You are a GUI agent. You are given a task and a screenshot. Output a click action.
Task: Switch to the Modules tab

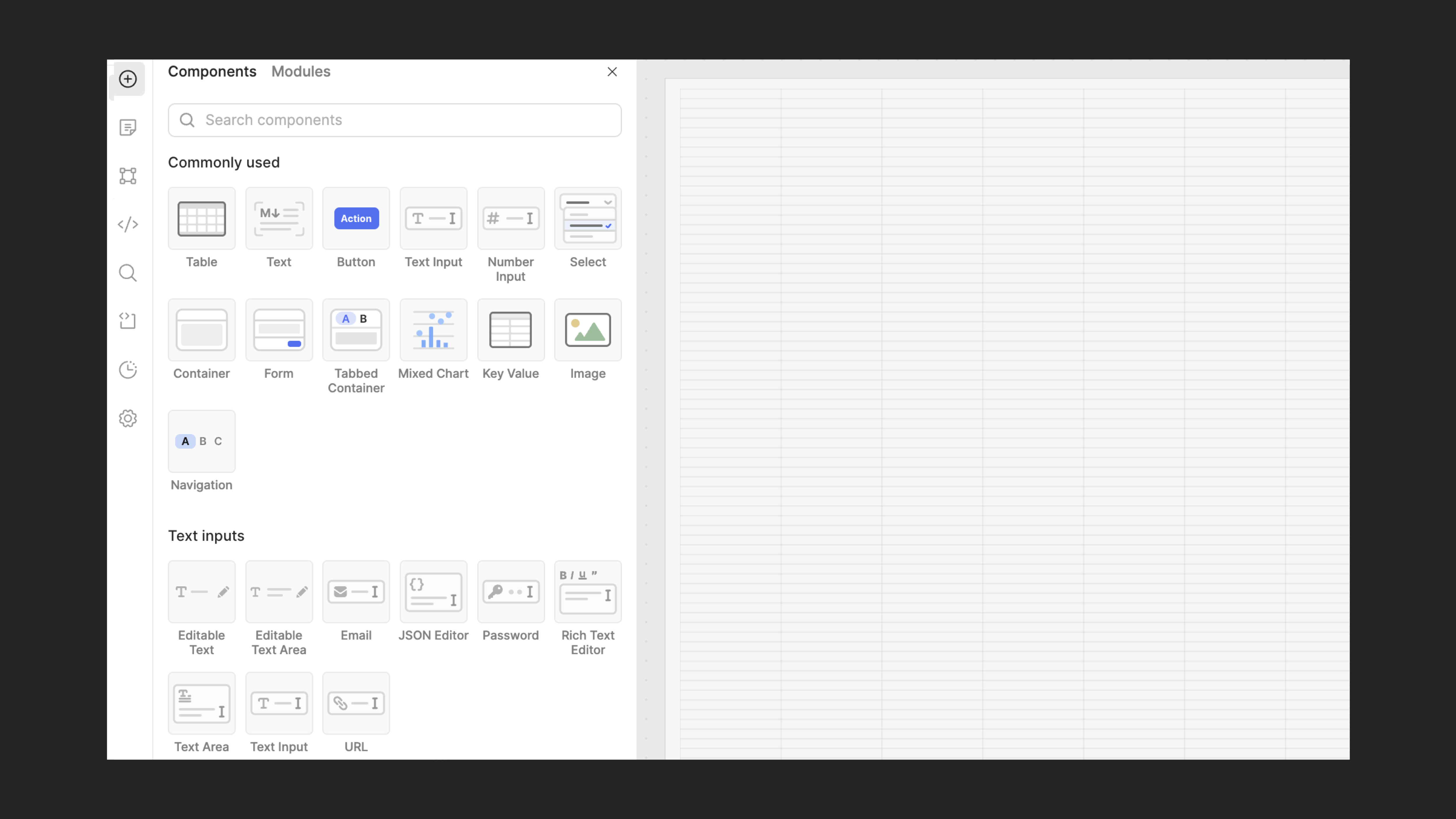301,72
